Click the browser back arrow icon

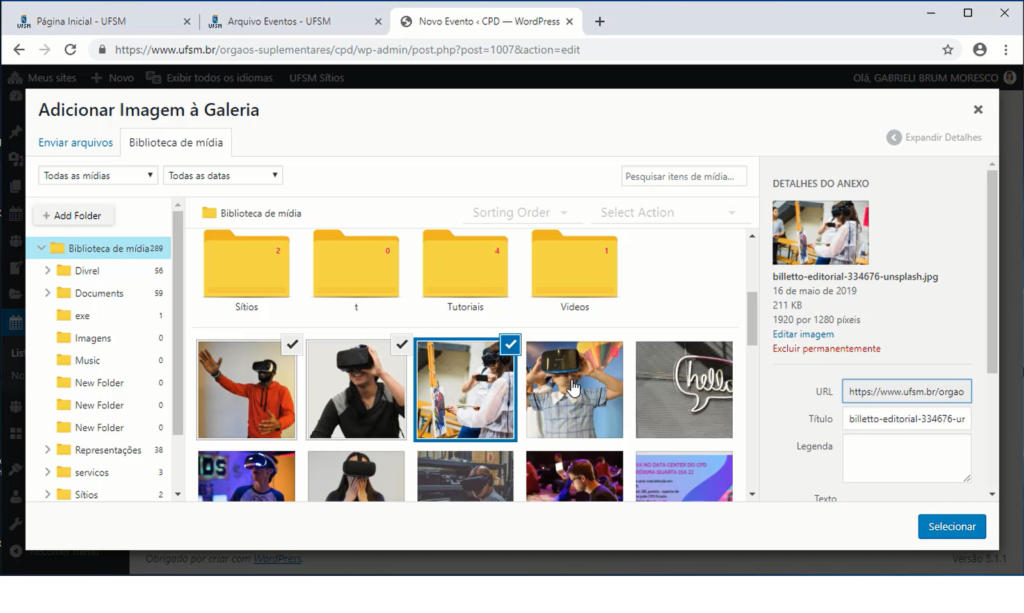click(19, 49)
